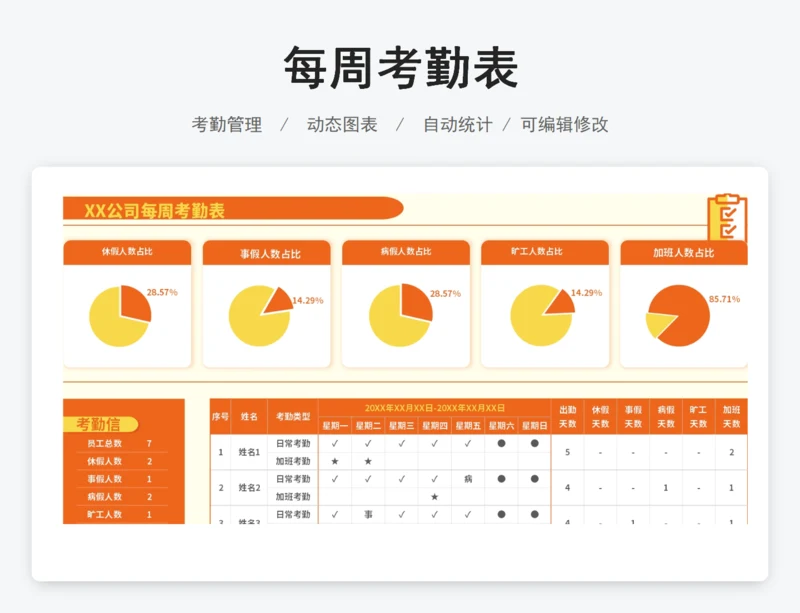This screenshot has height=613, width=800.
Task: Click the 星期二 column header
Action: 368,426
